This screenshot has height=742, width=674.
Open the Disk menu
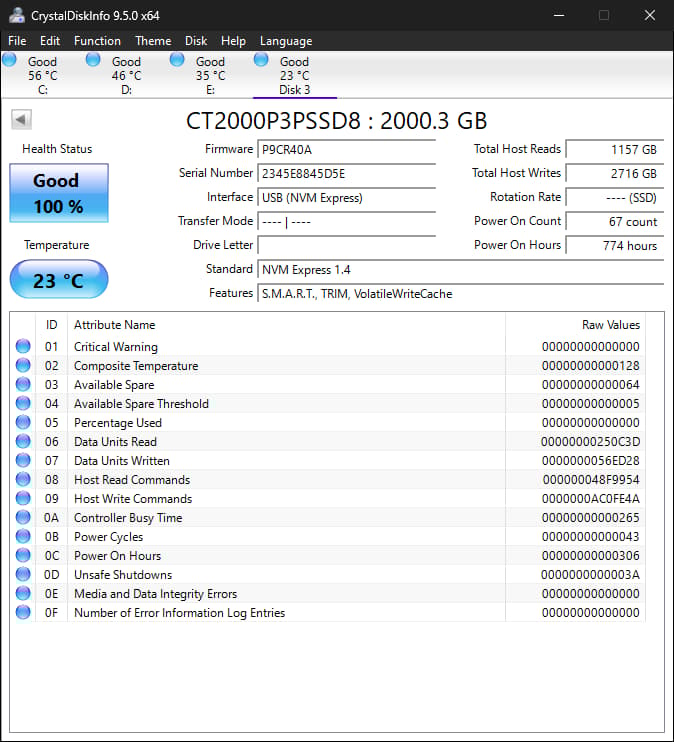196,41
